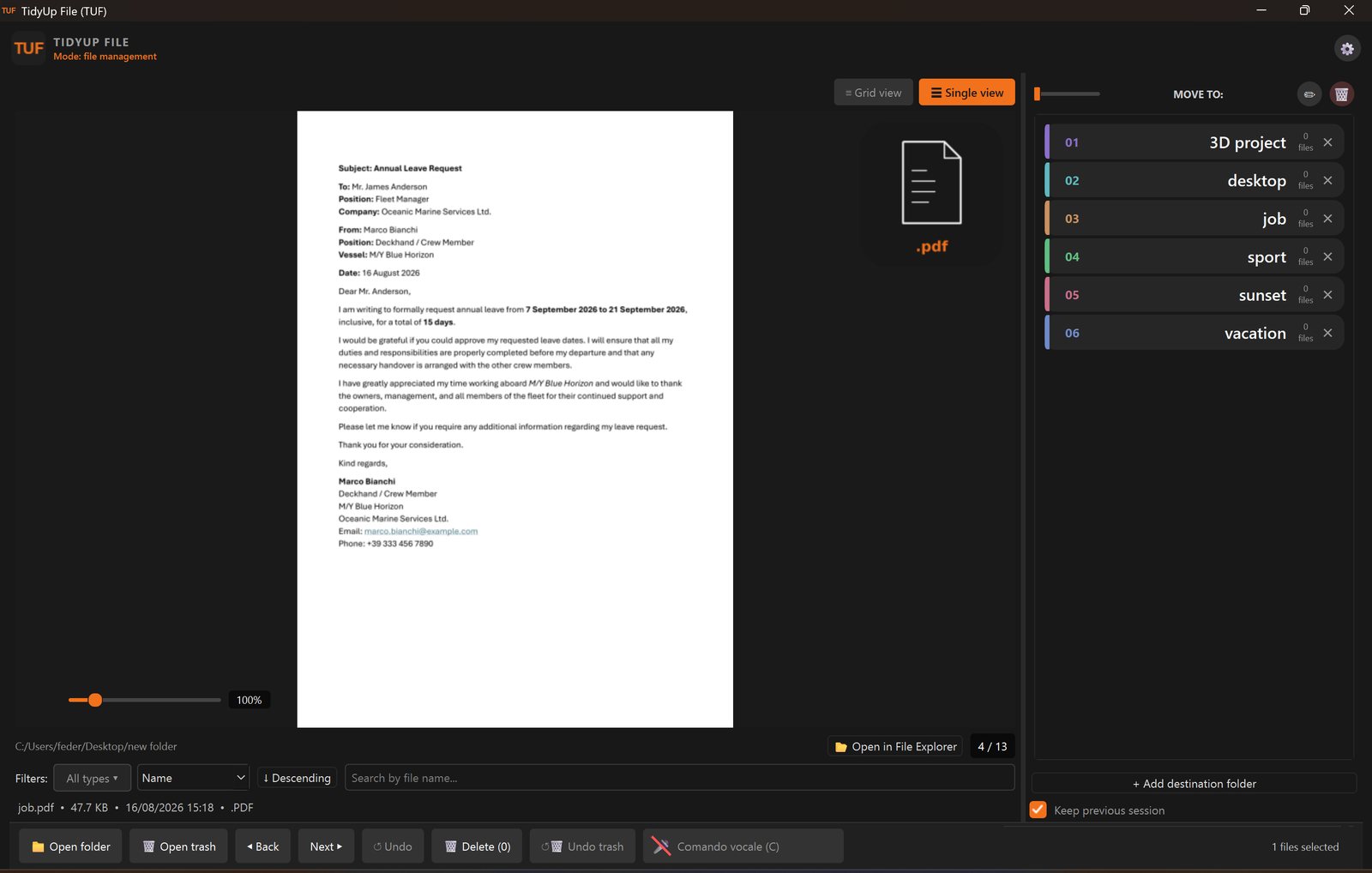Remove the sunset destination folder

pyautogui.click(x=1327, y=295)
